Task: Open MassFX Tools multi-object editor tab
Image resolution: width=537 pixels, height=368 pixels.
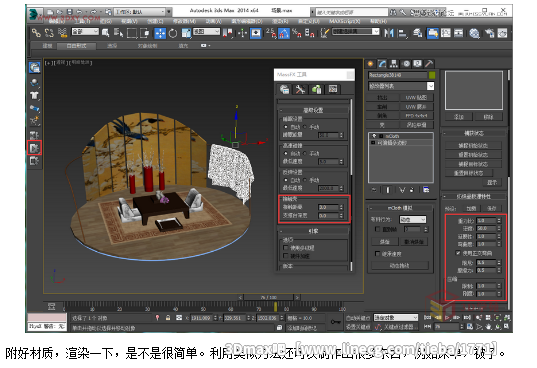Action: point(316,89)
